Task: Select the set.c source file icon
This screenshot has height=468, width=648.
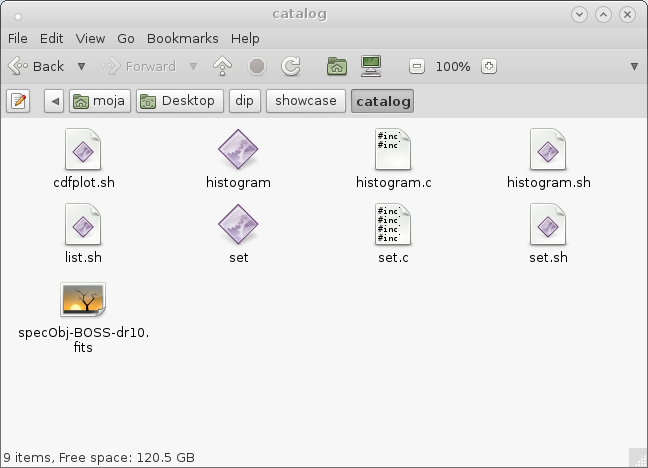Action: click(x=393, y=224)
